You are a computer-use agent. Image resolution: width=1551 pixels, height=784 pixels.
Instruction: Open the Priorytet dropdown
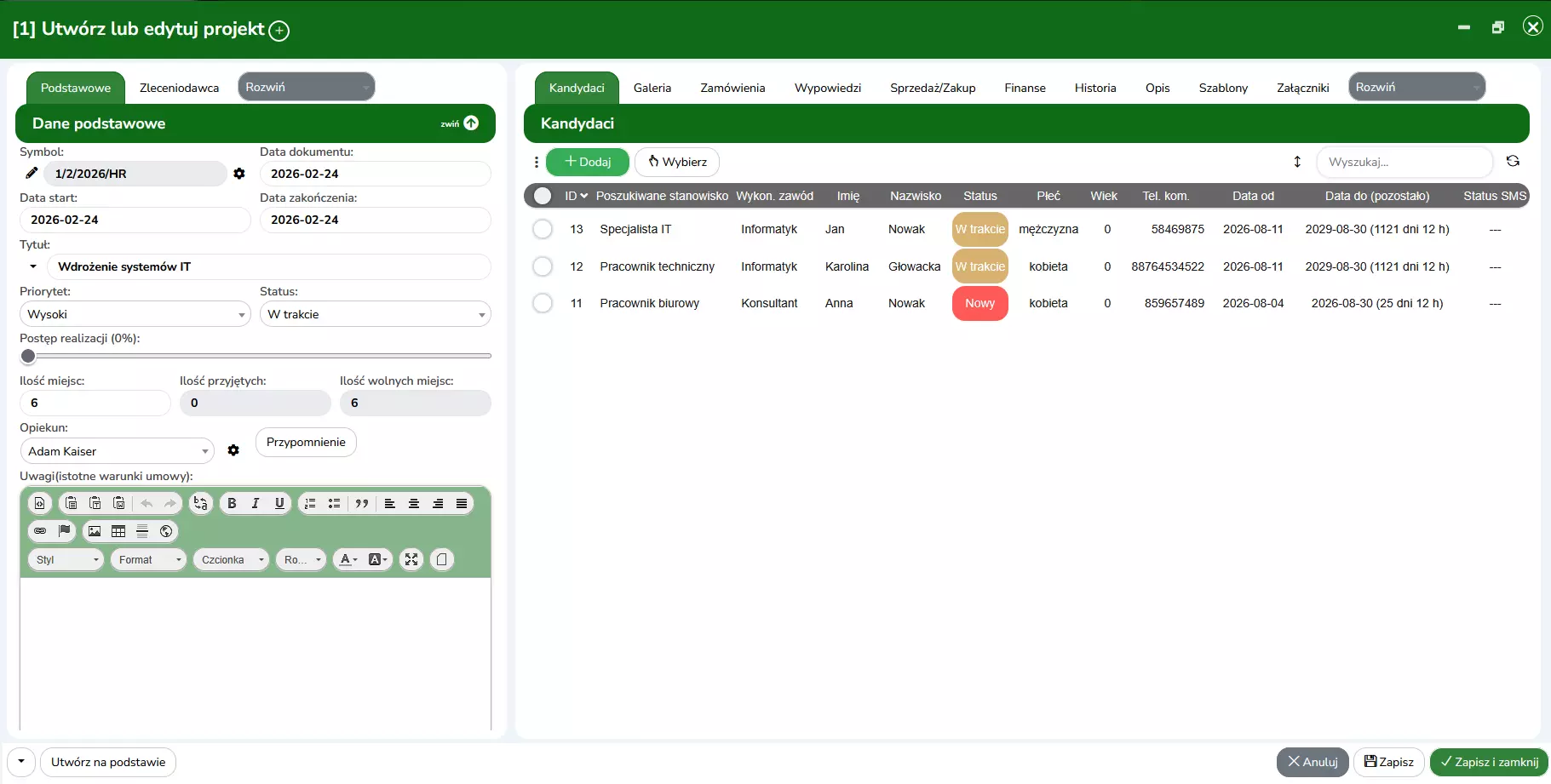[x=135, y=314]
